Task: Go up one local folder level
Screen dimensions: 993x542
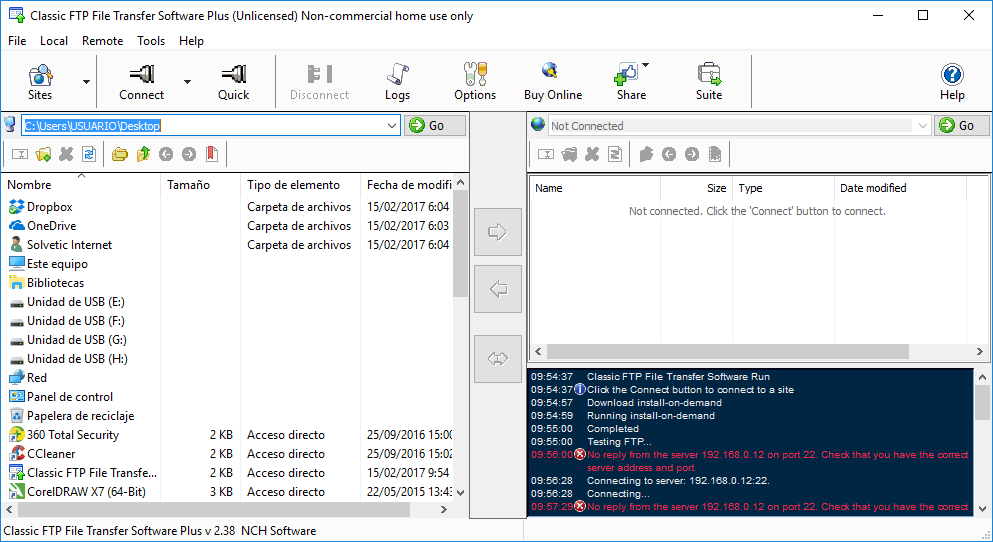Action: click(143, 154)
